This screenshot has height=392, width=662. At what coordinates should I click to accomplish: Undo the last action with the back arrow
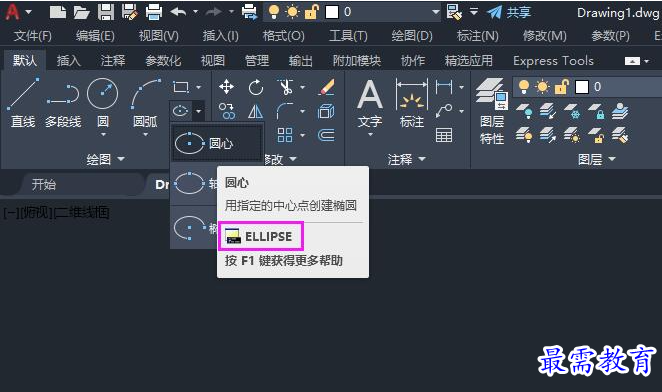178,12
